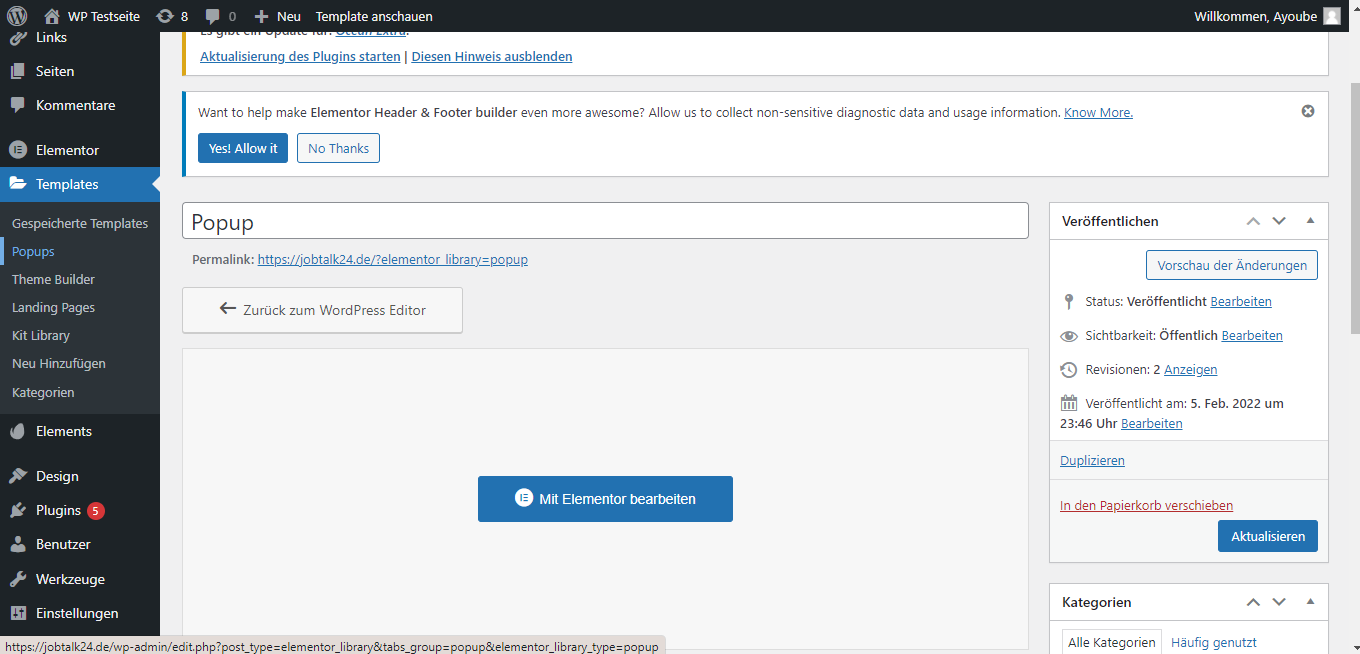Click the Duplizieren link
The image size is (1360, 654).
1092,460
